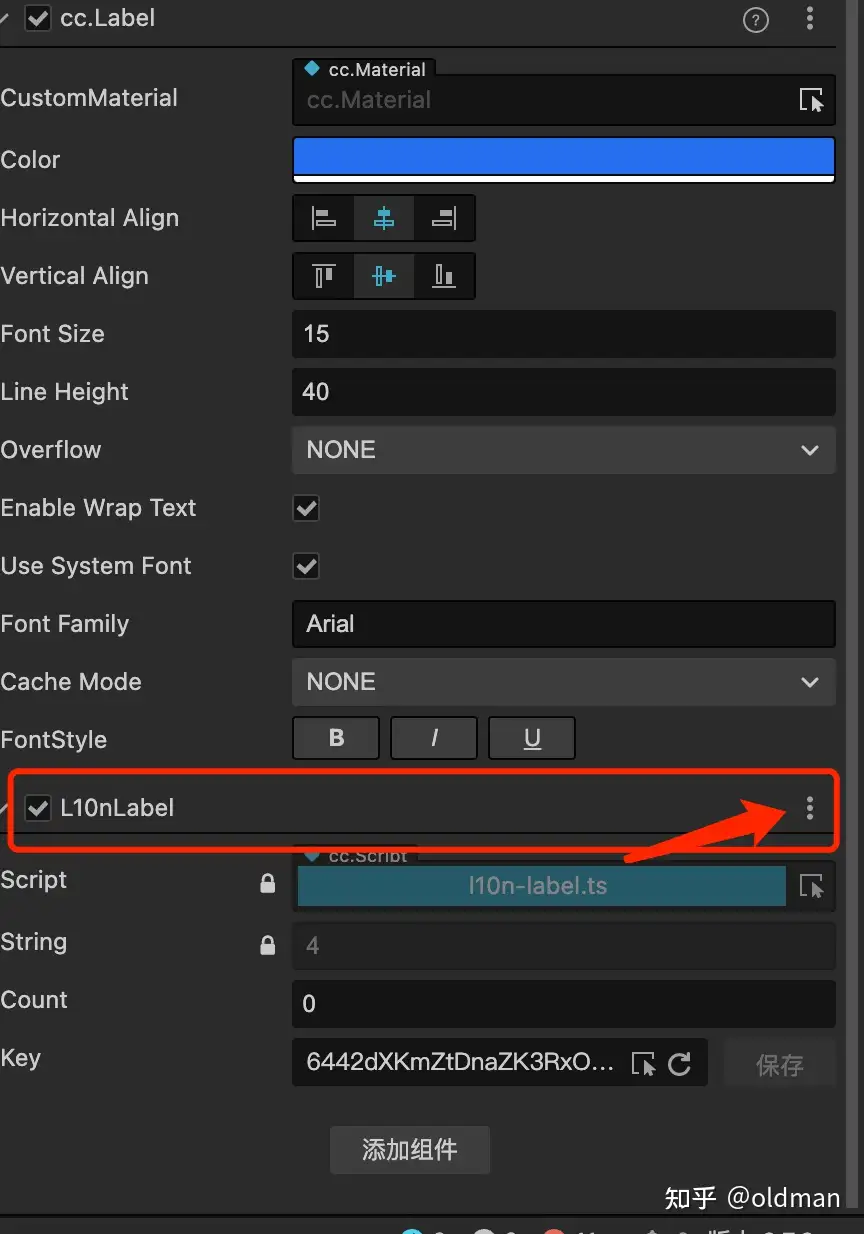Uncheck Use System Font

coord(306,566)
